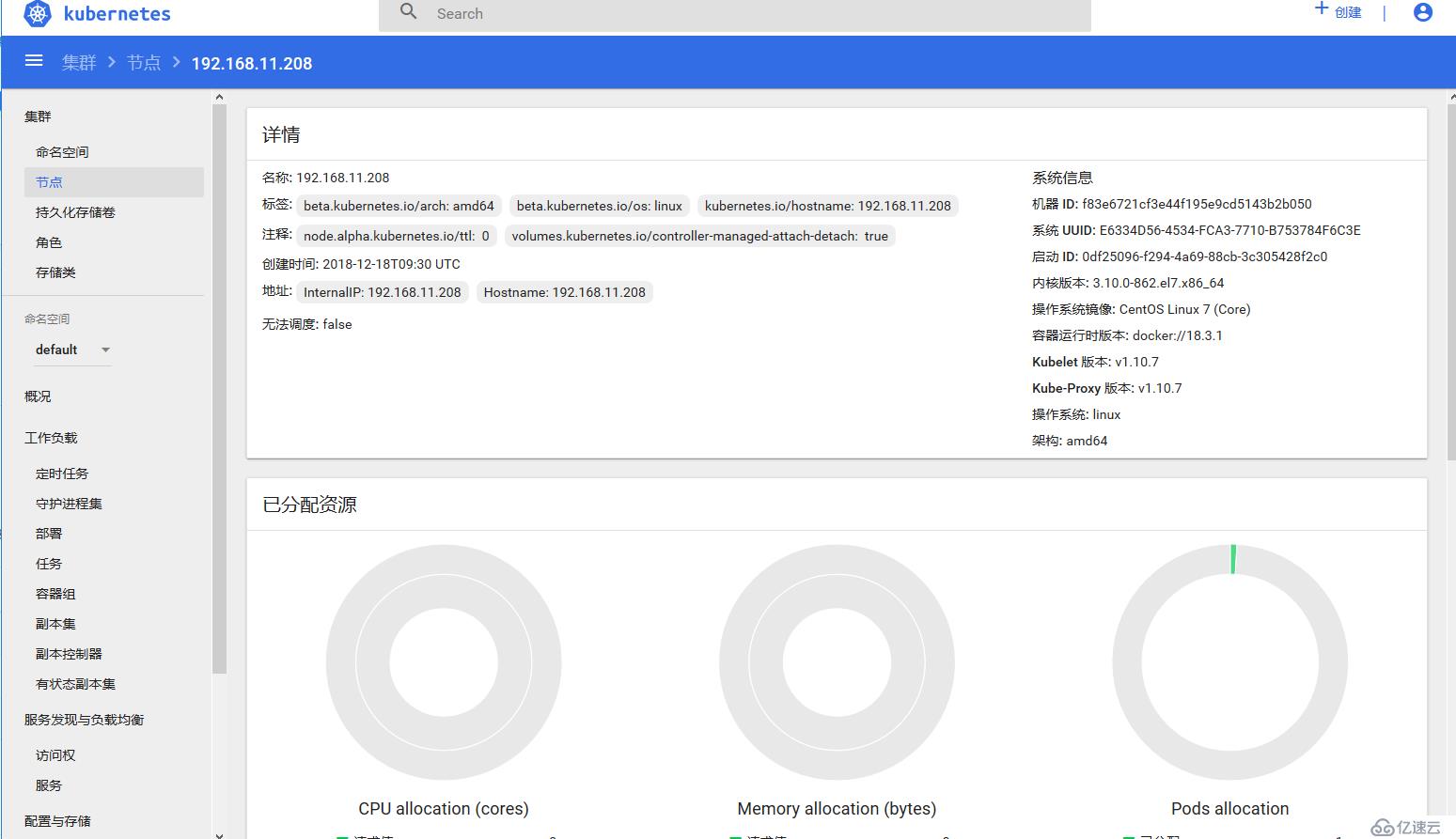Click 服务发现与负载均衡 sidebar heading

point(84,720)
